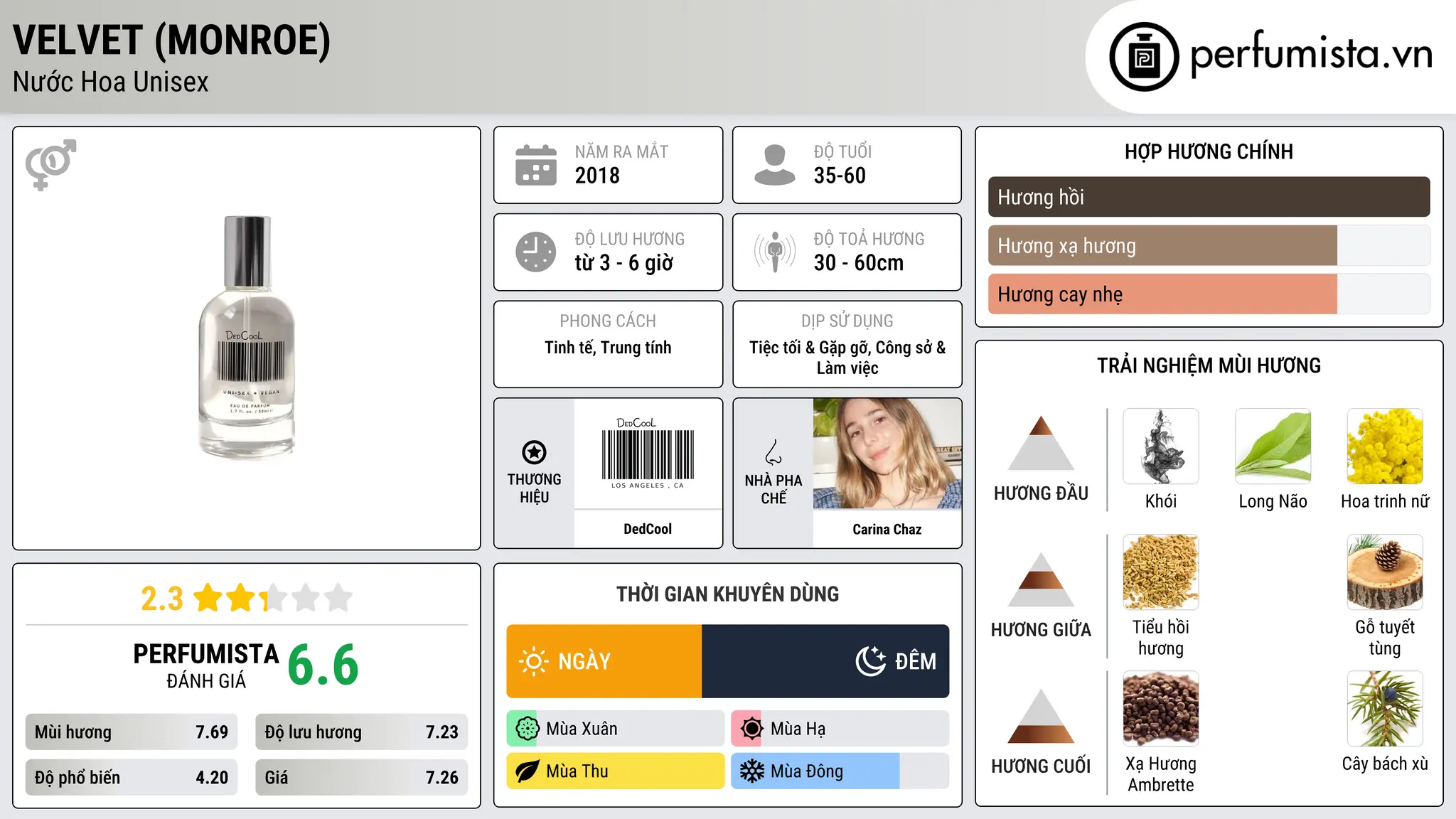The height and width of the screenshot is (819, 1456).
Task: Open the Khói smoke note image
Action: pyautogui.click(x=1161, y=446)
